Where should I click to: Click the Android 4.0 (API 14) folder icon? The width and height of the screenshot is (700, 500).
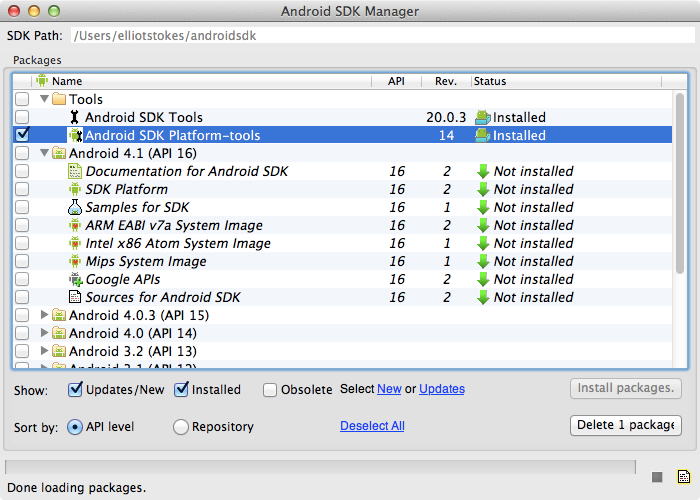point(59,333)
